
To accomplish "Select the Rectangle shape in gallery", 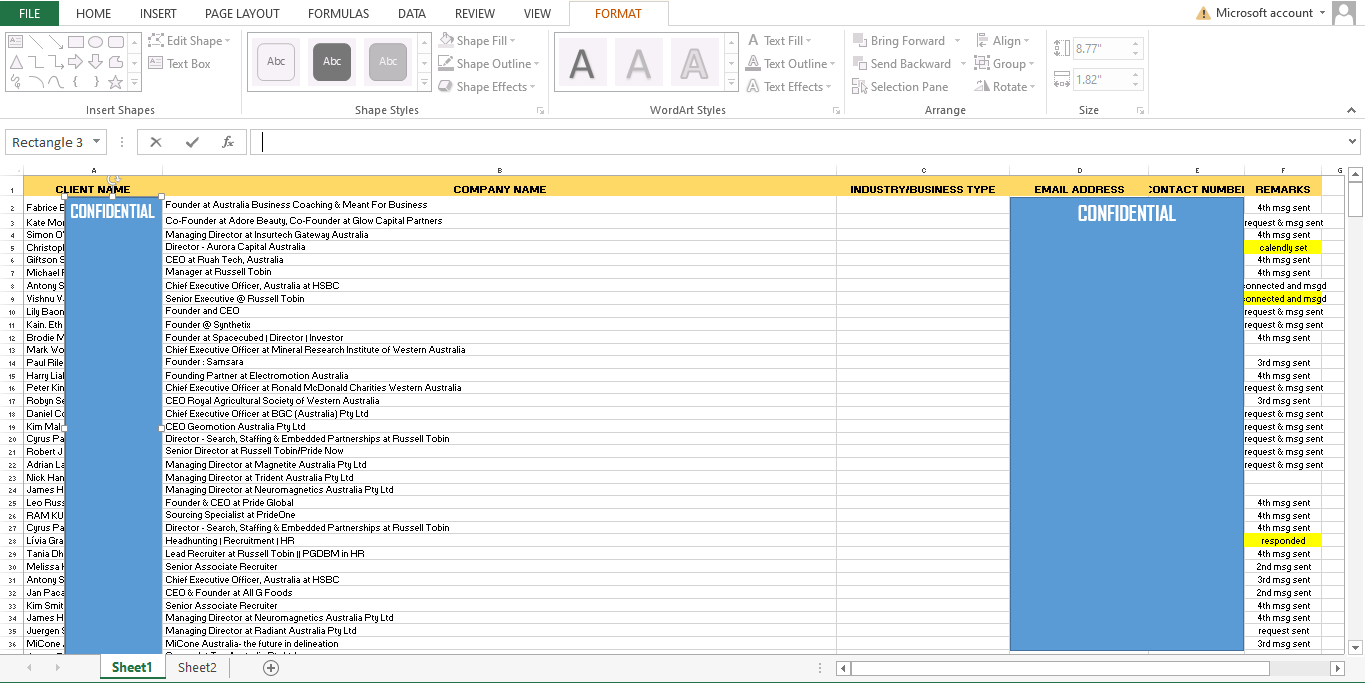I will (x=76, y=42).
